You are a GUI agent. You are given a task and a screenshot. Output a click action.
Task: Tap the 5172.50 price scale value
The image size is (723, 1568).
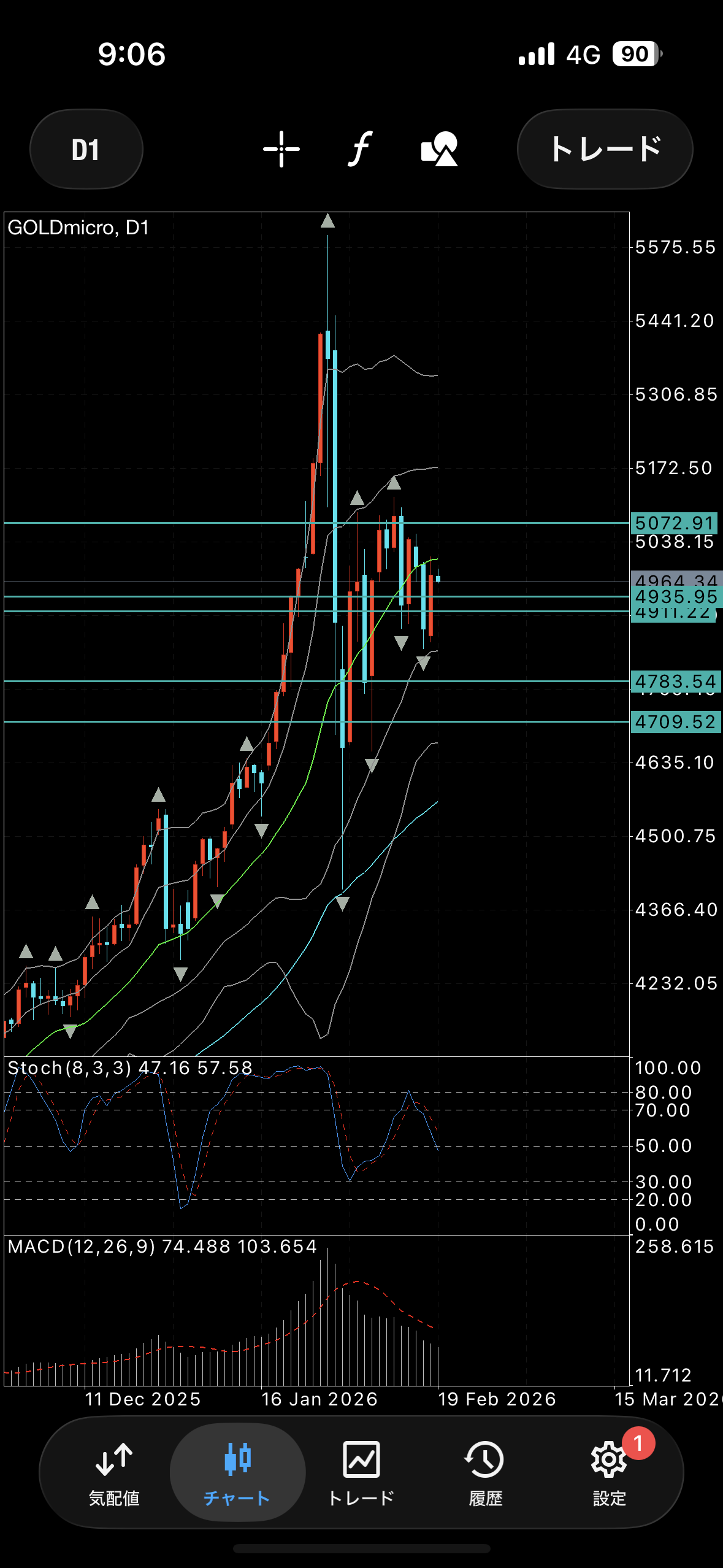(673, 468)
